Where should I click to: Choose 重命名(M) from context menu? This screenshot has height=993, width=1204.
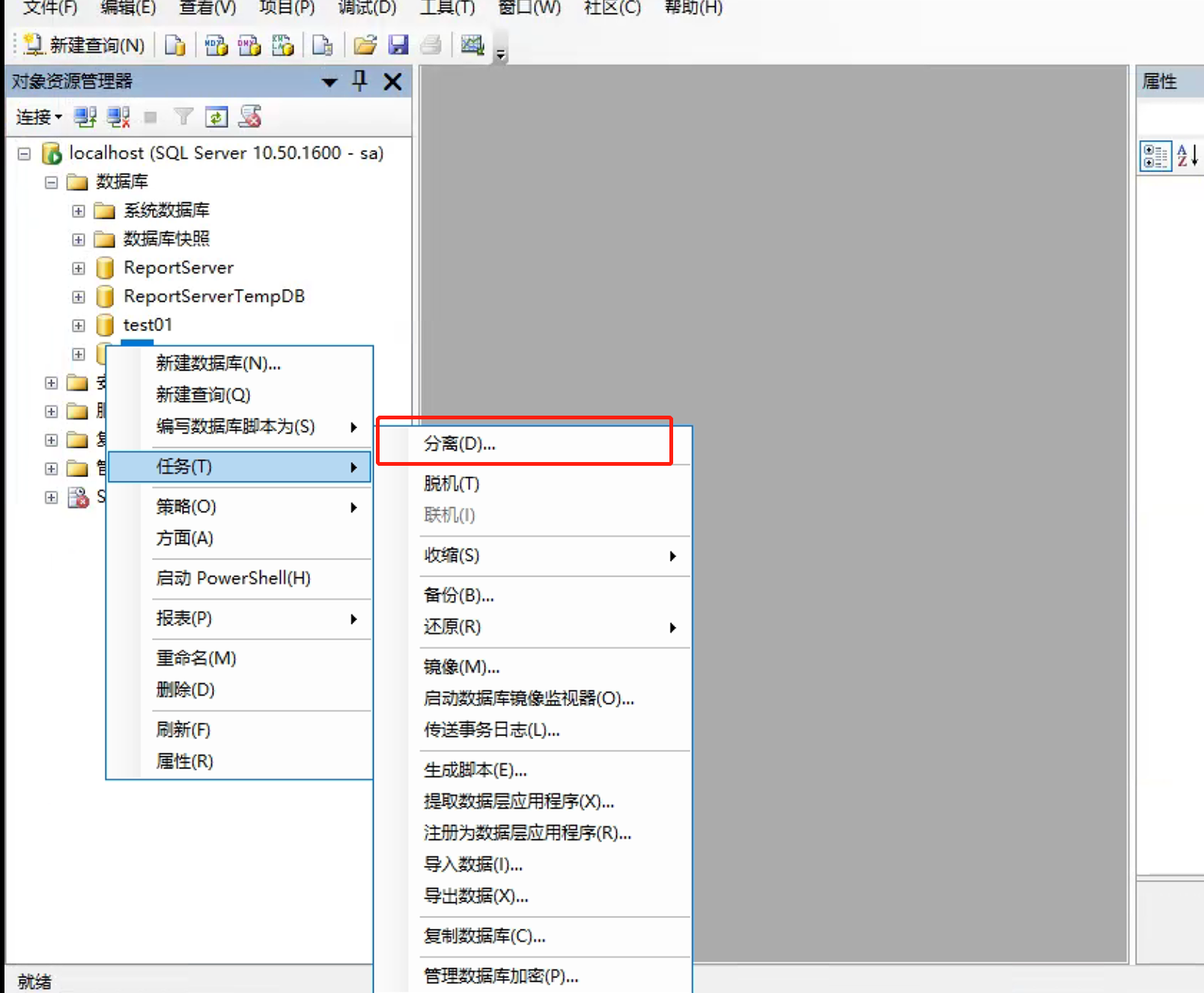[x=240, y=658]
